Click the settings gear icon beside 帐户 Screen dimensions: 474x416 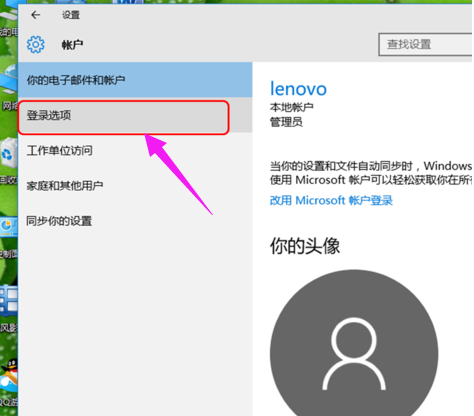36,44
